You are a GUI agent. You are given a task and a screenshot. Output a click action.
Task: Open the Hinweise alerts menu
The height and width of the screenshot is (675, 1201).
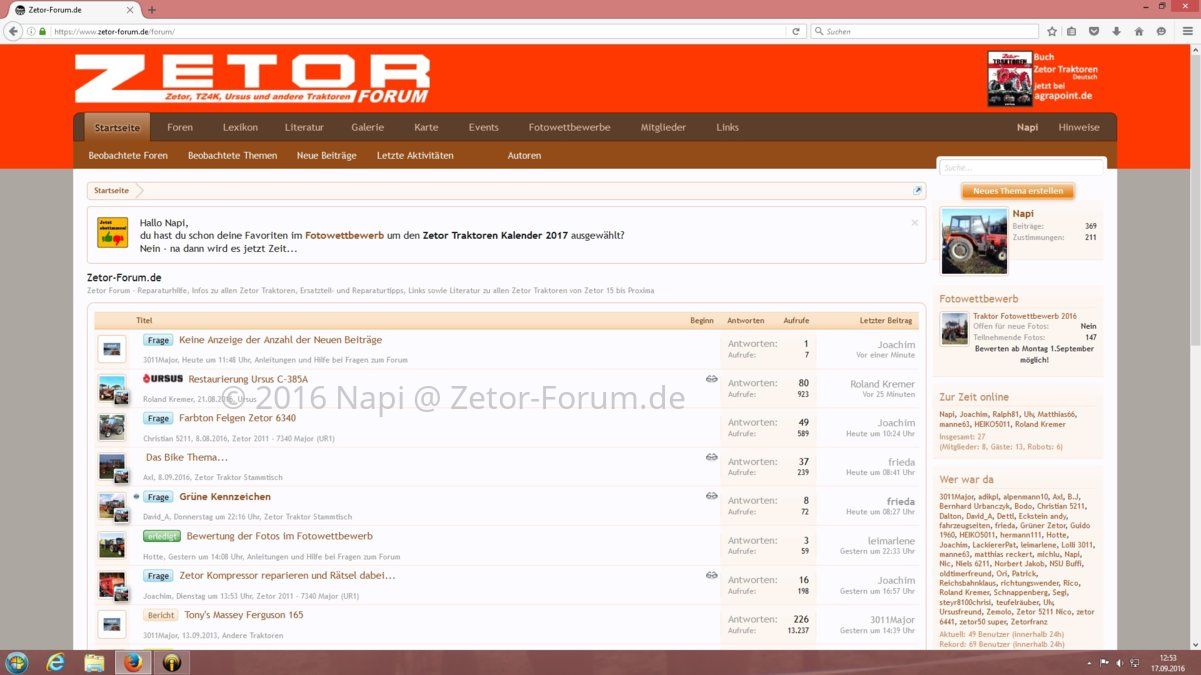1078,127
